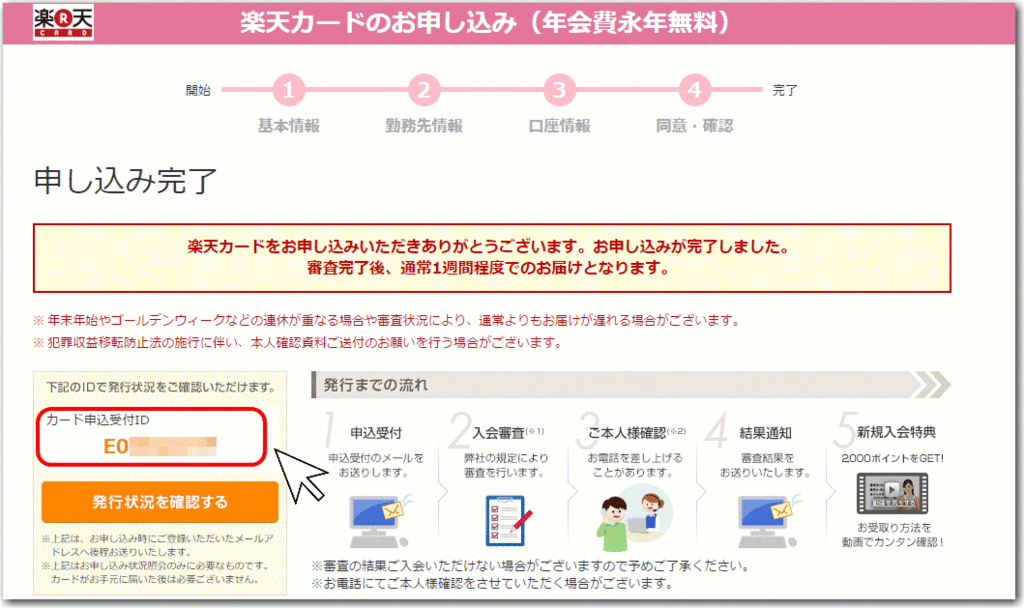Click step 1 circle for 基本情報
This screenshot has width=1024, height=608.
[x=289, y=89]
